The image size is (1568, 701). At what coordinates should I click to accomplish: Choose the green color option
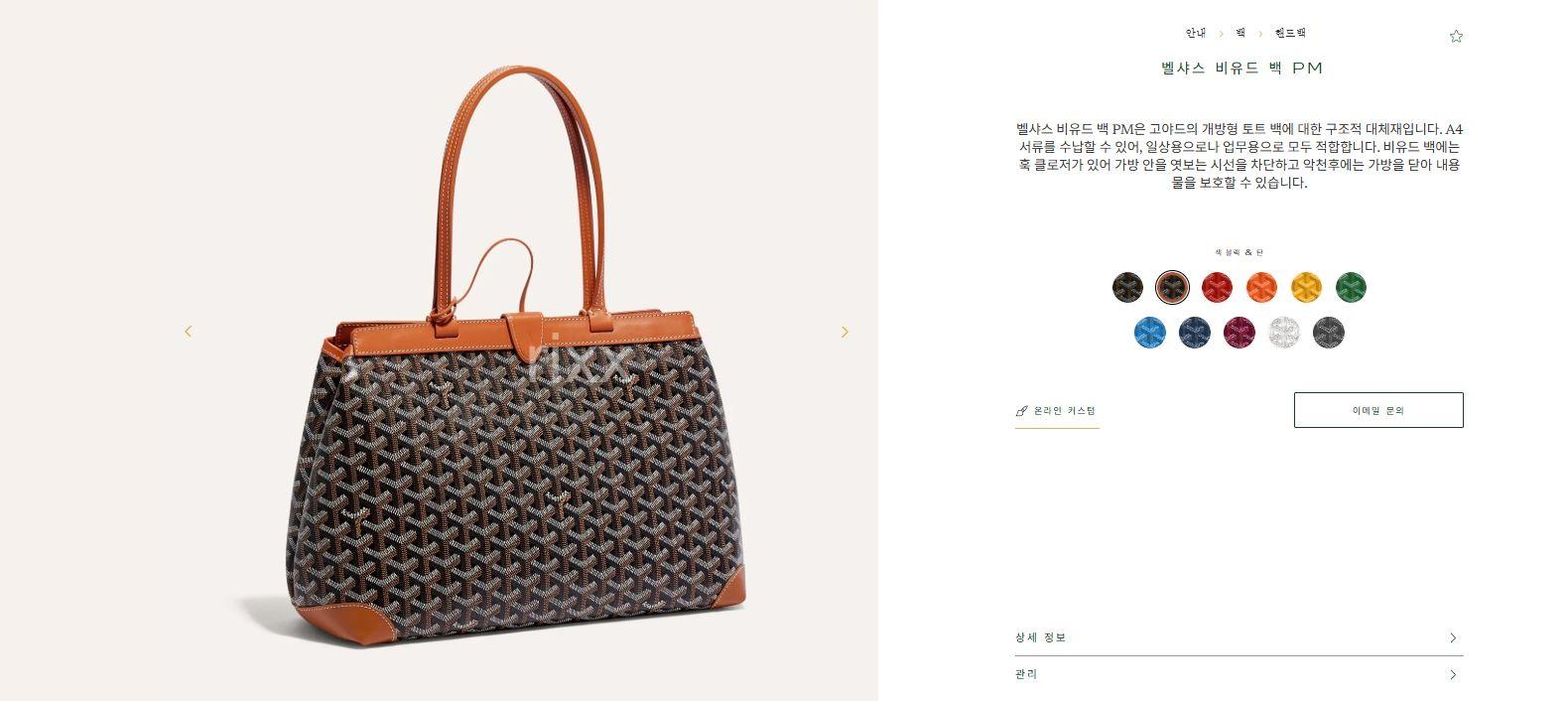(x=1351, y=287)
